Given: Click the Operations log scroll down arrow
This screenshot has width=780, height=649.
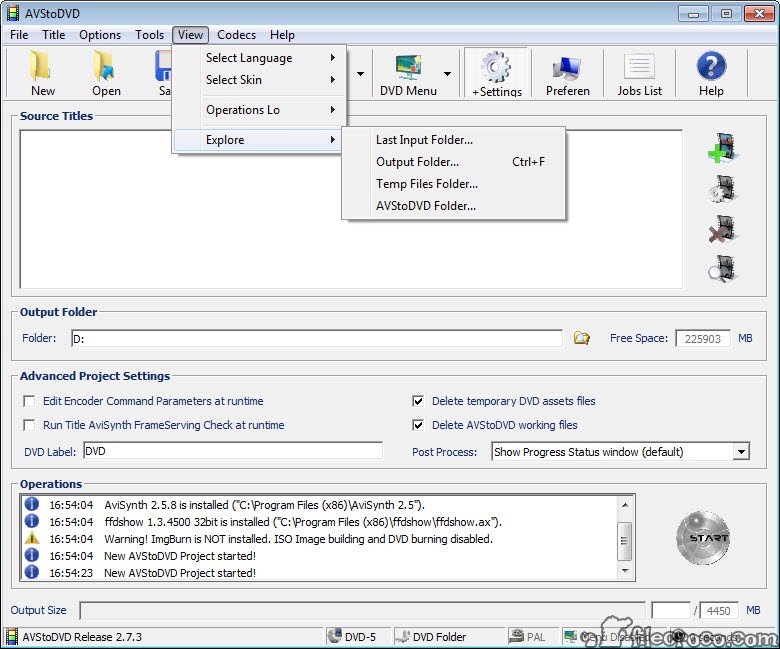Looking at the screenshot, I should tap(625, 570).
